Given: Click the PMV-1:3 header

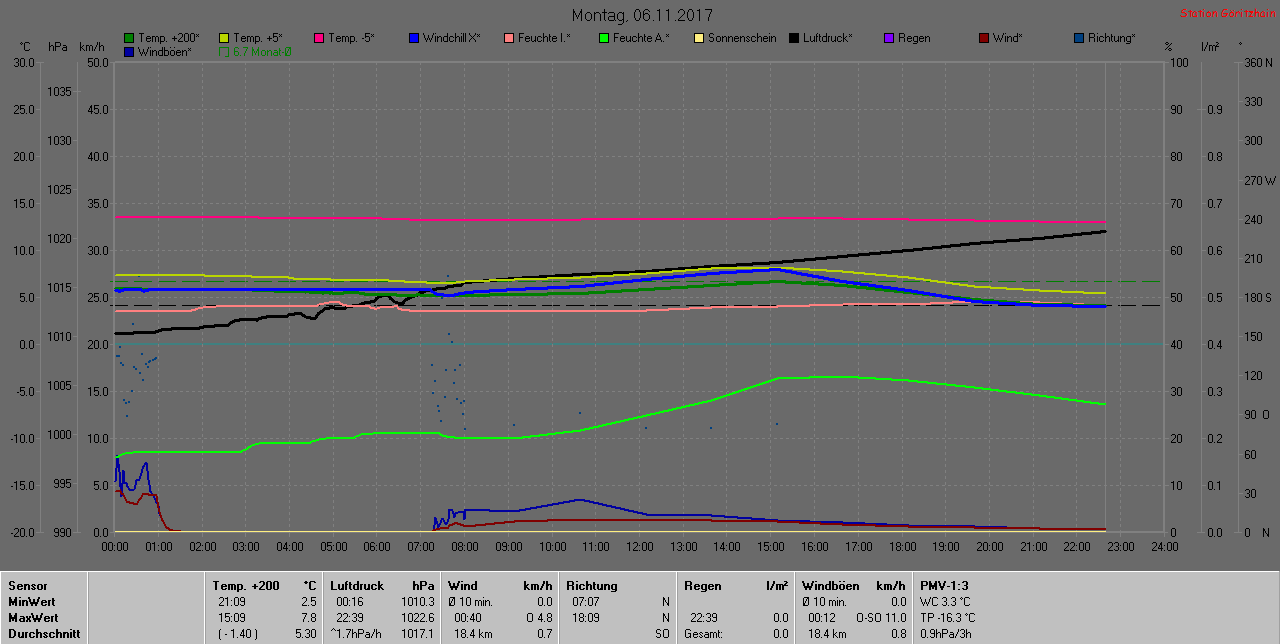Looking at the screenshot, I should coord(944,586).
